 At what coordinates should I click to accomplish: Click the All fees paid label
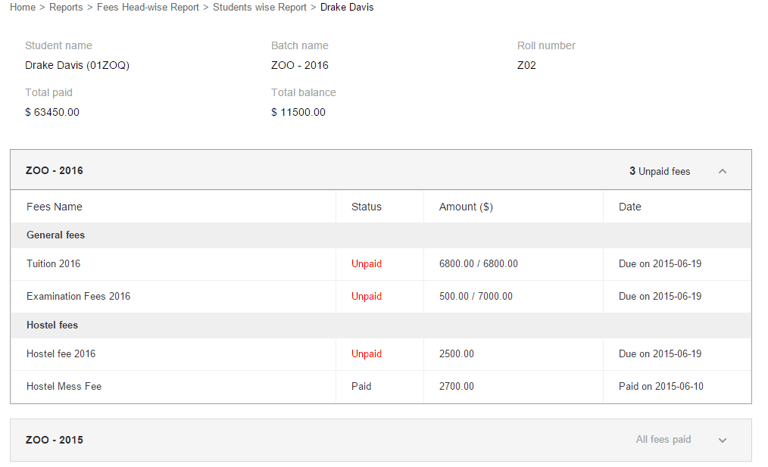click(x=663, y=440)
